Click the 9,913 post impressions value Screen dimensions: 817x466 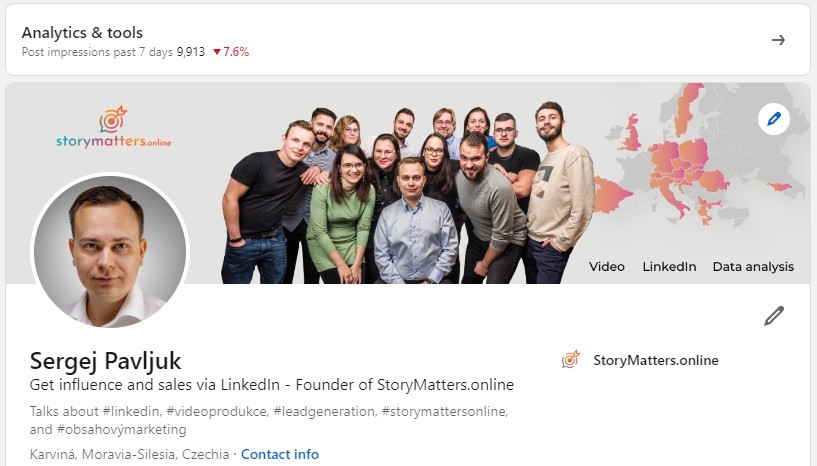coord(191,52)
